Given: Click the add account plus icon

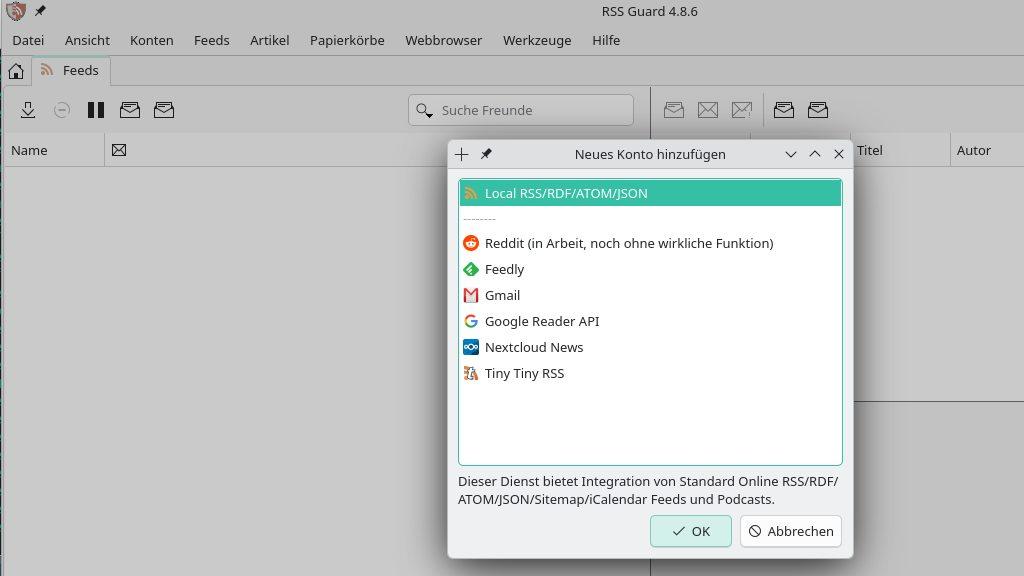Looking at the screenshot, I should click(461, 154).
